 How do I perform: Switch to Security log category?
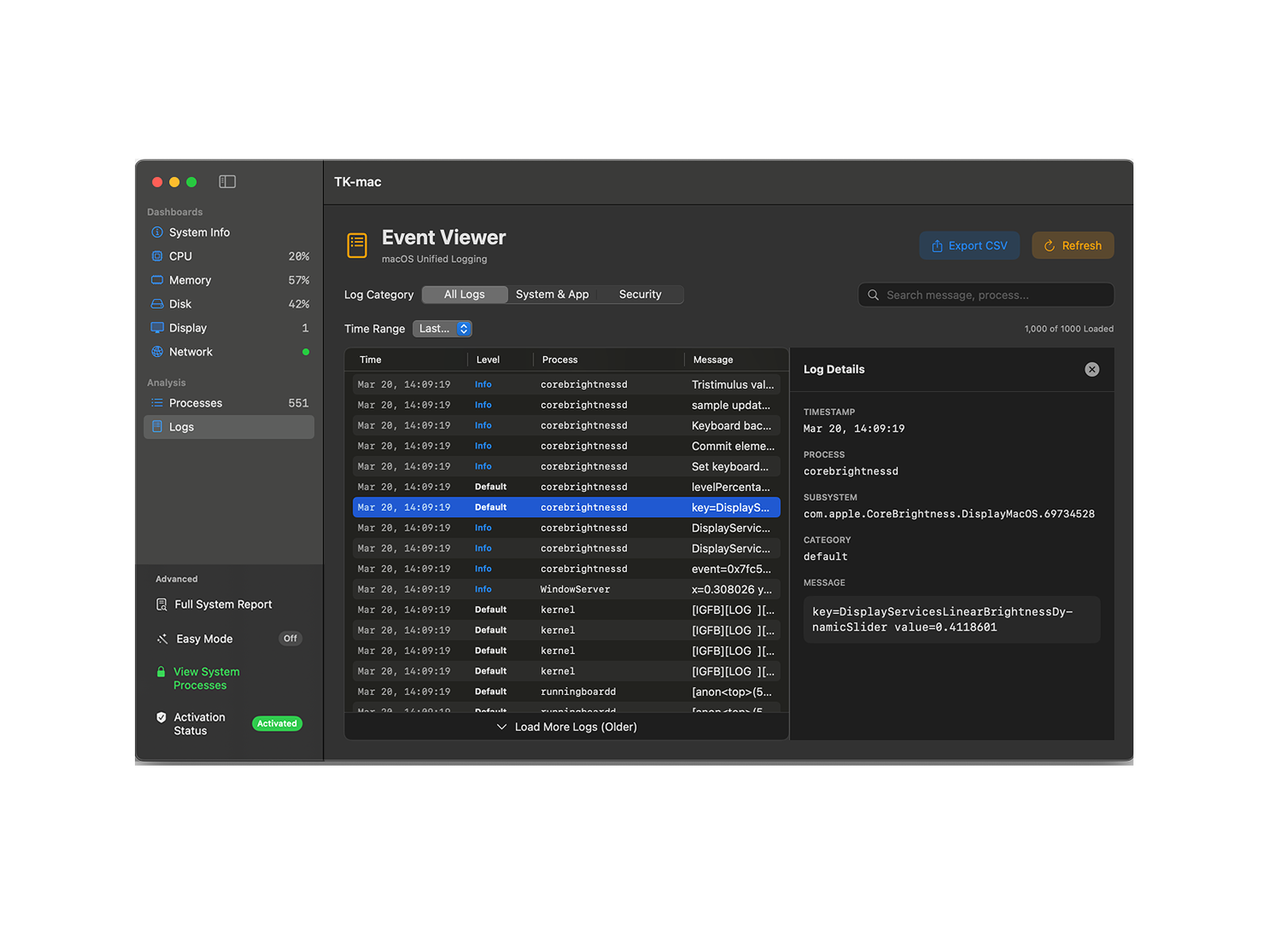(x=640, y=294)
